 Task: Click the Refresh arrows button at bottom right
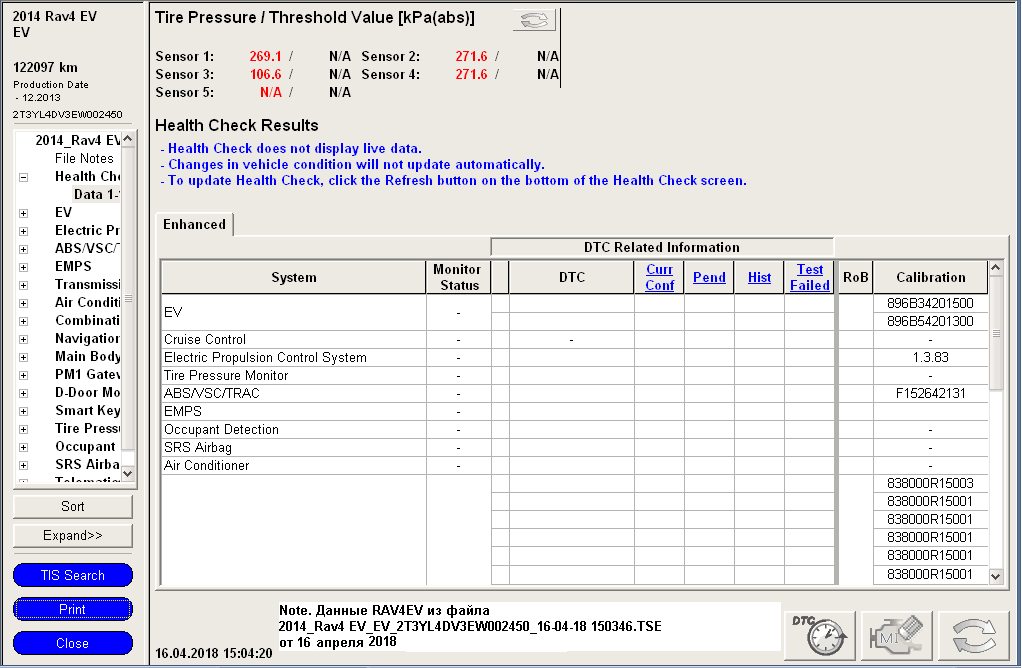point(973,634)
